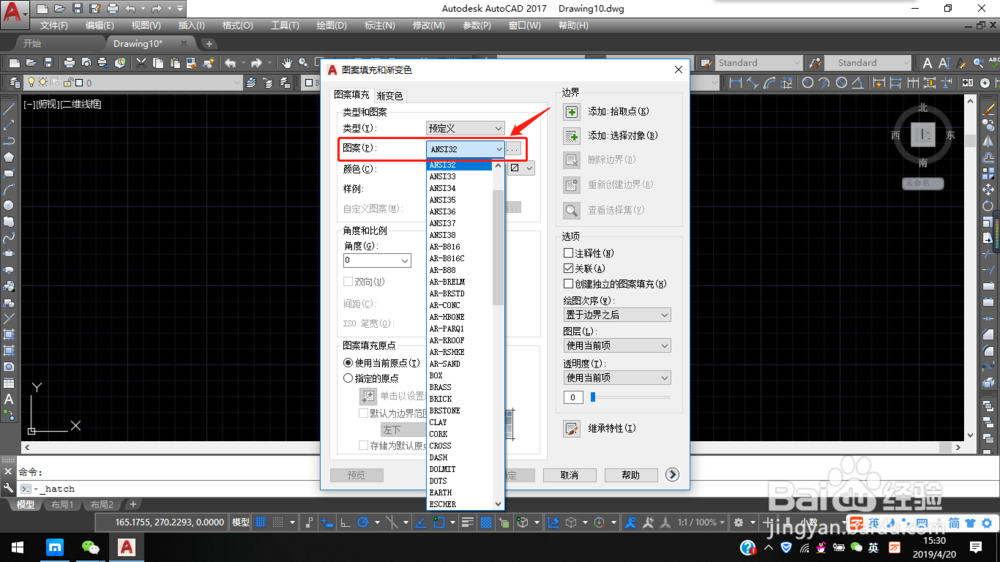Click the Cancel button
Screen dimensions: 1000x562
pos(570,475)
